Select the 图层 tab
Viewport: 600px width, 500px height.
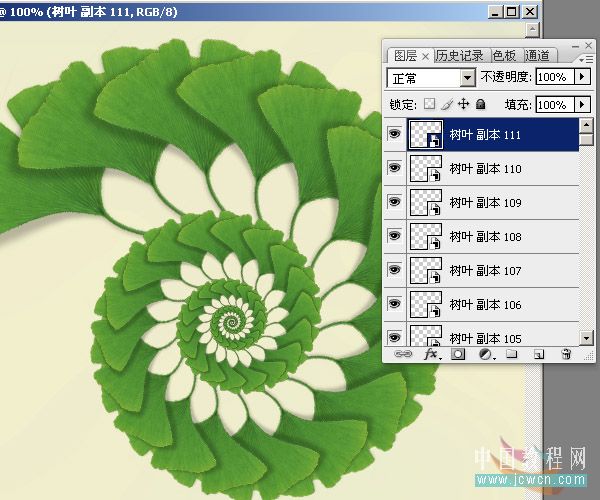pyautogui.click(x=406, y=56)
